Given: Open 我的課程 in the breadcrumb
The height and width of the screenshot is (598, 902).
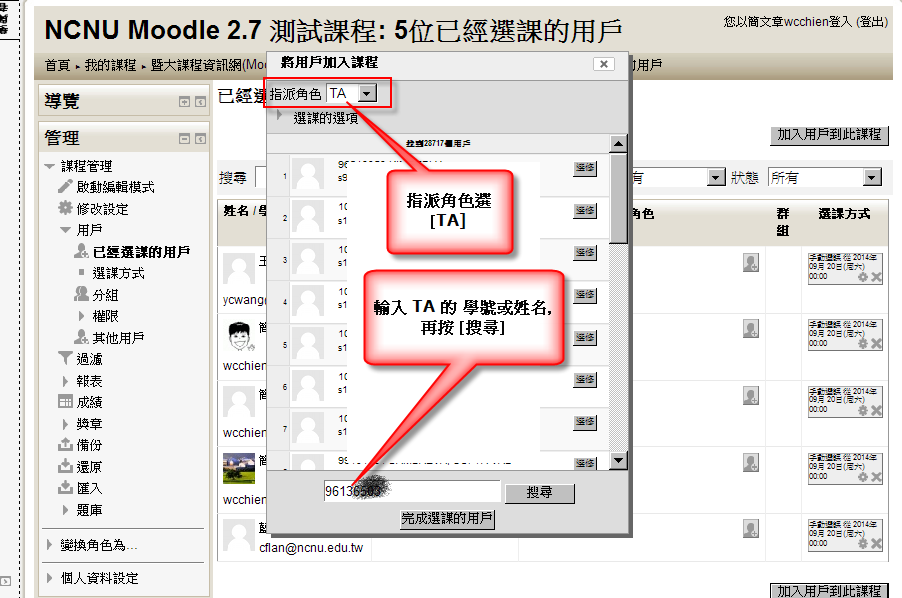Looking at the screenshot, I should [x=110, y=65].
